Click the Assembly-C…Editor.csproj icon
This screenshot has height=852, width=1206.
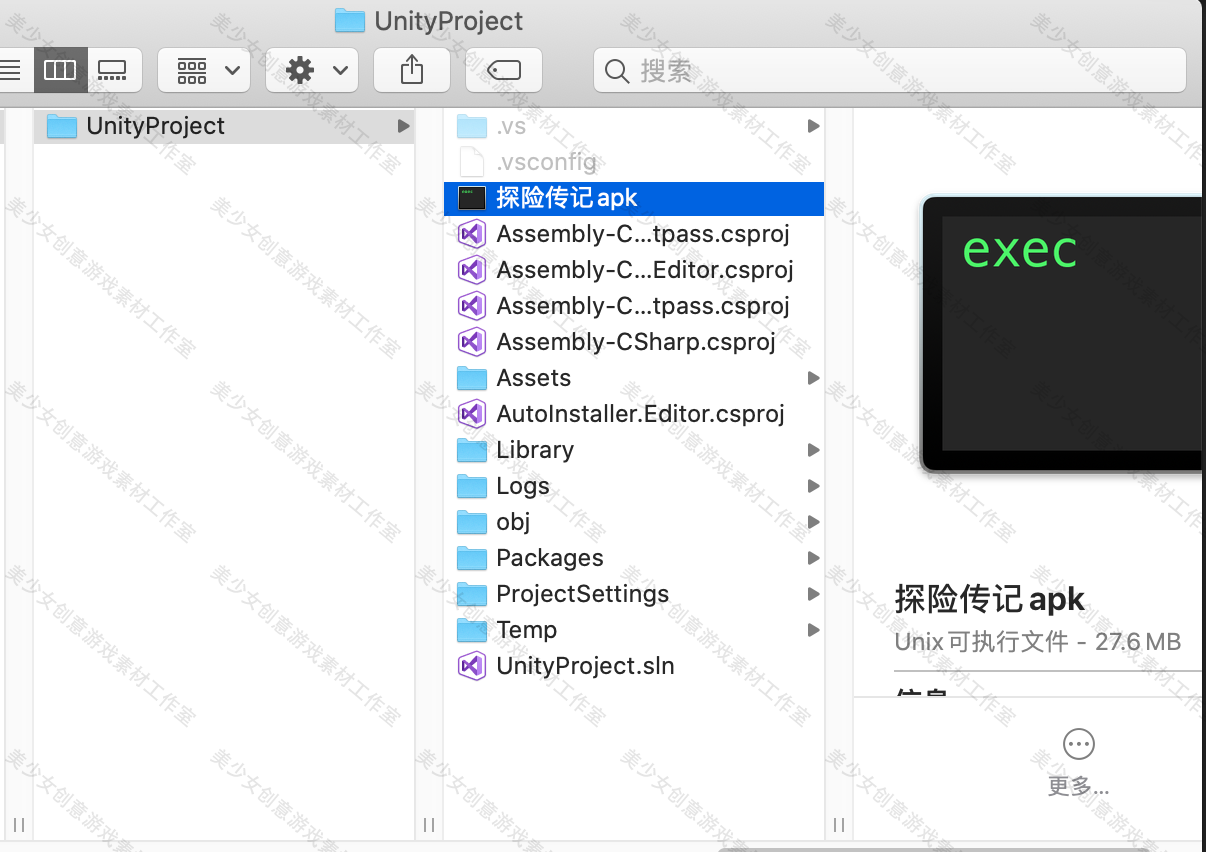click(472, 270)
